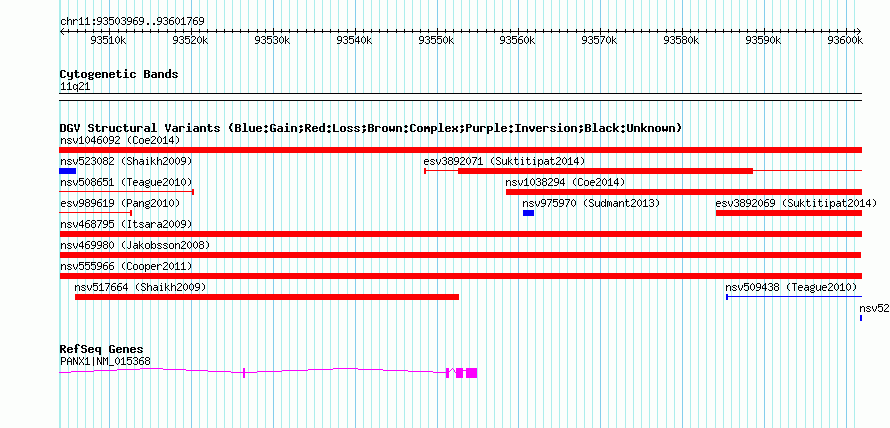Click the red bar under nsv517664

click(x=267, y=297)
